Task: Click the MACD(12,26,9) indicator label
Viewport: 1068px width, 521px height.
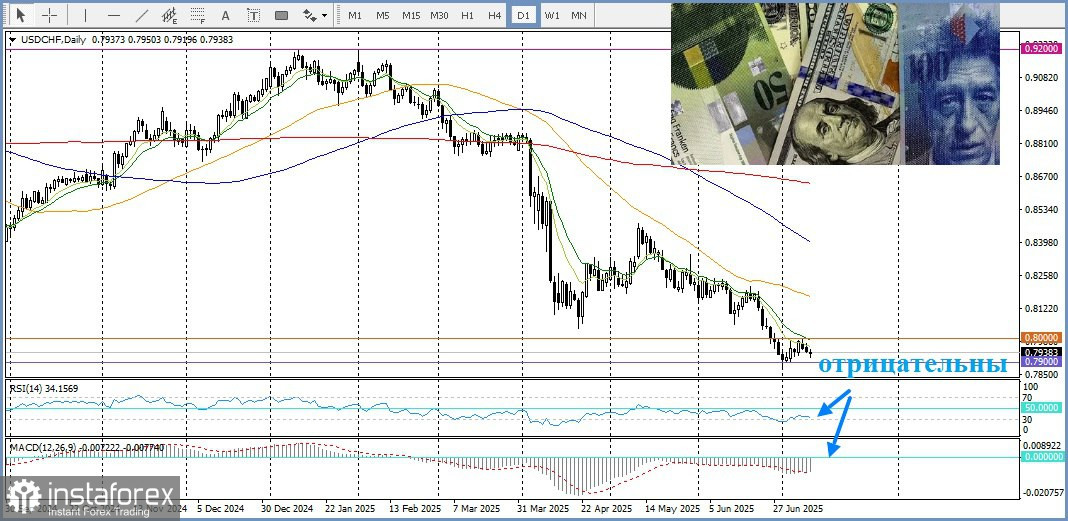Action: (43, 447)
